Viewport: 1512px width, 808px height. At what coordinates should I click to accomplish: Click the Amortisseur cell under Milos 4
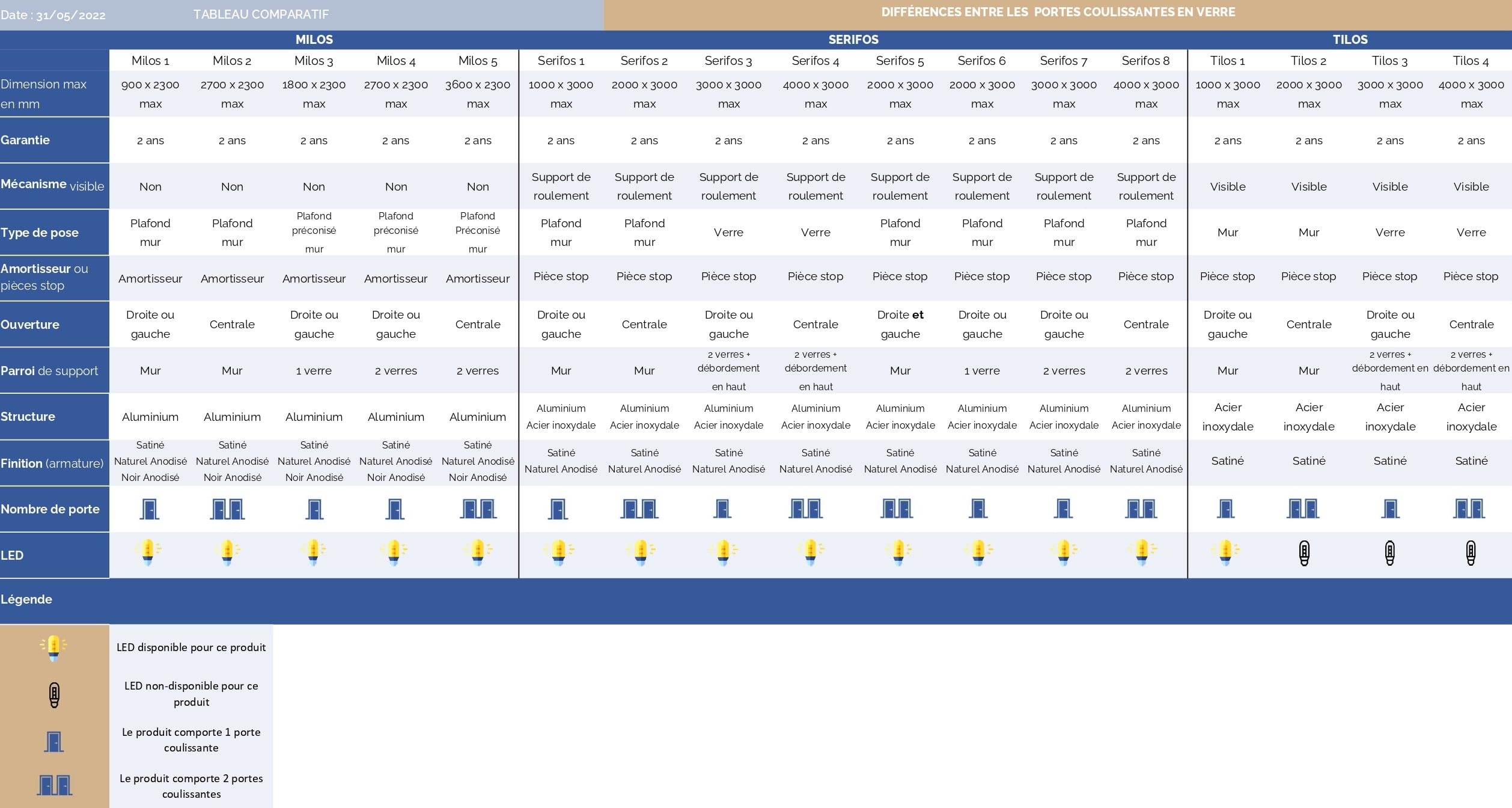click(395, 278)
